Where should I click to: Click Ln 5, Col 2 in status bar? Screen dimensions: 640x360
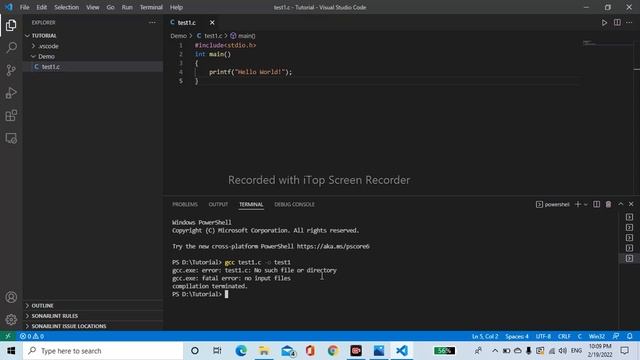(x=485, y=336)
